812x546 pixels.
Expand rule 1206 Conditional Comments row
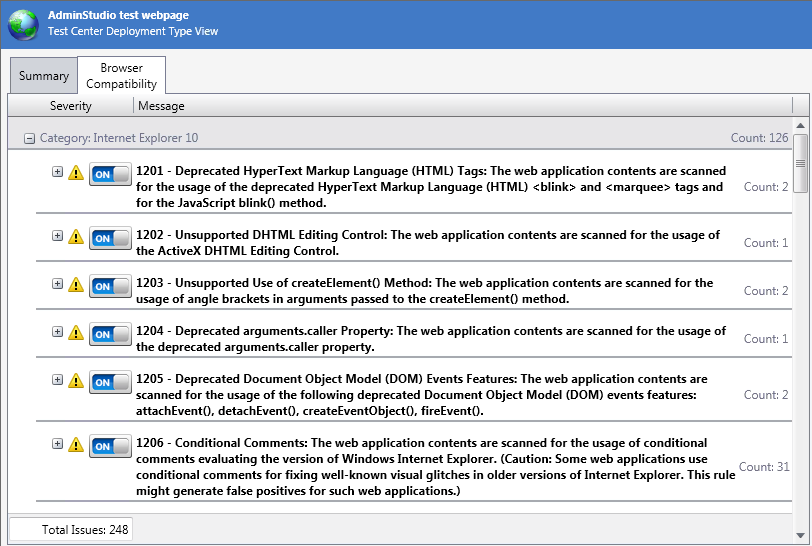(x=57, y=444)
